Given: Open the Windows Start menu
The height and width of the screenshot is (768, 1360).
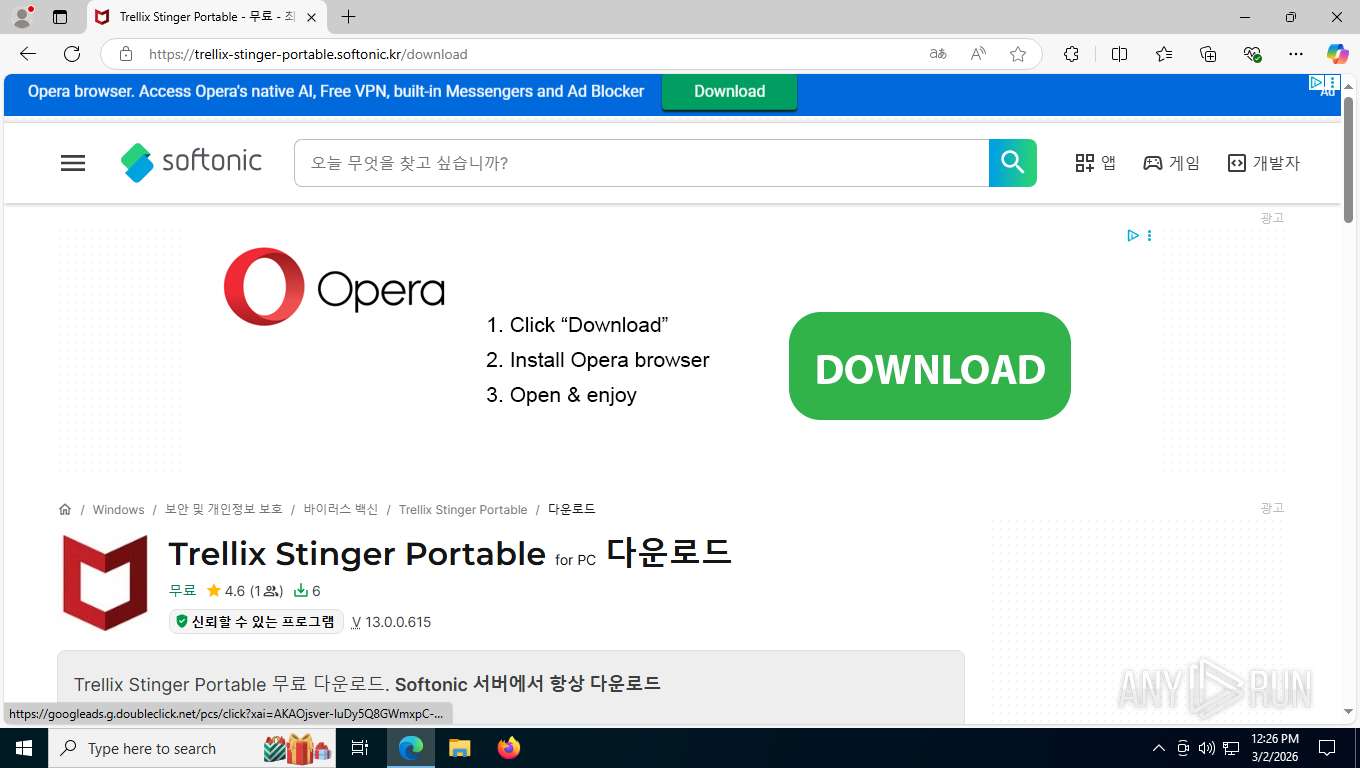Looking at the screenshot, I should pyautogui.click(x=23, y=748).
